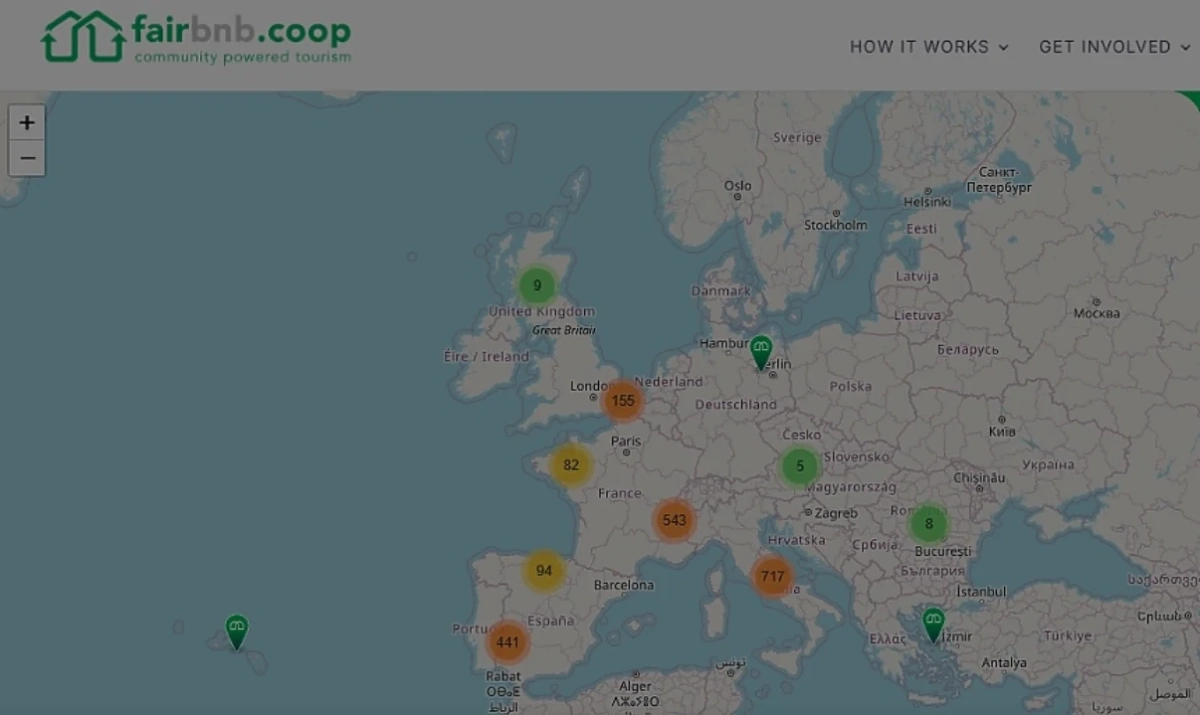Zoom in the map with plus button
This screenshot has width=1200, height=715.
(x=27, y=123)
